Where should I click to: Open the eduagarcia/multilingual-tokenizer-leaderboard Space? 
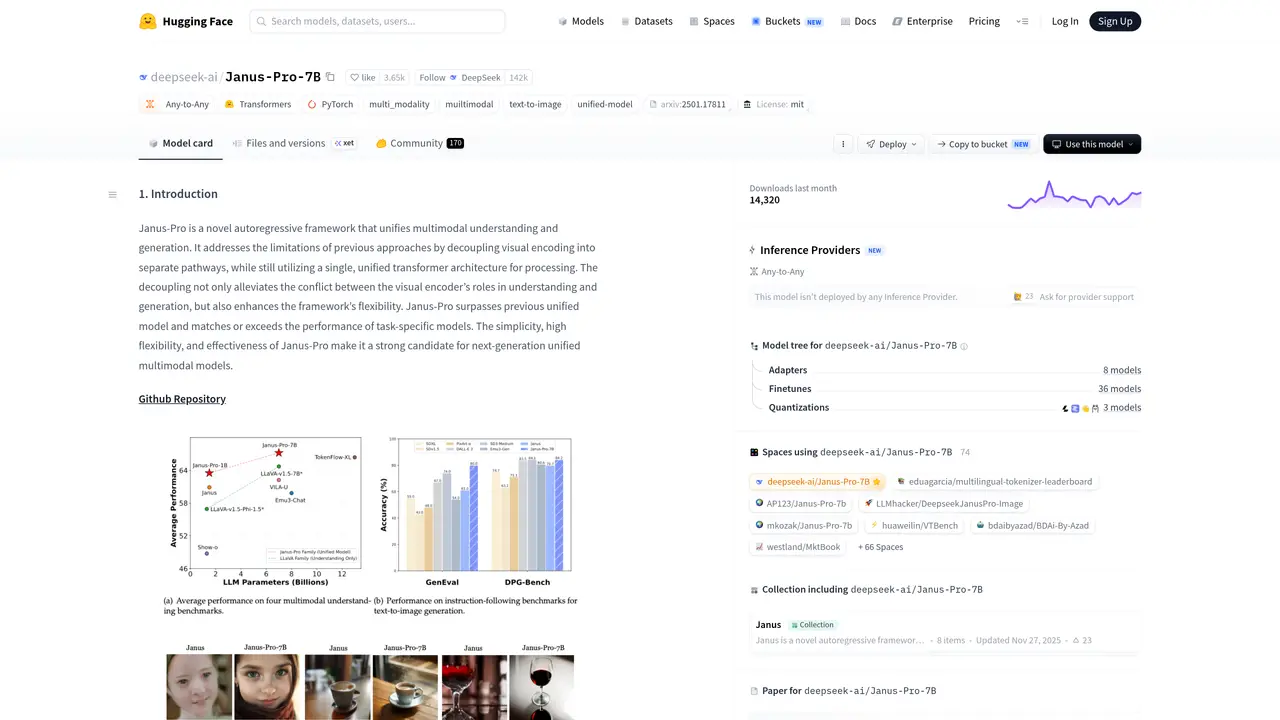(x=994, y=482)
